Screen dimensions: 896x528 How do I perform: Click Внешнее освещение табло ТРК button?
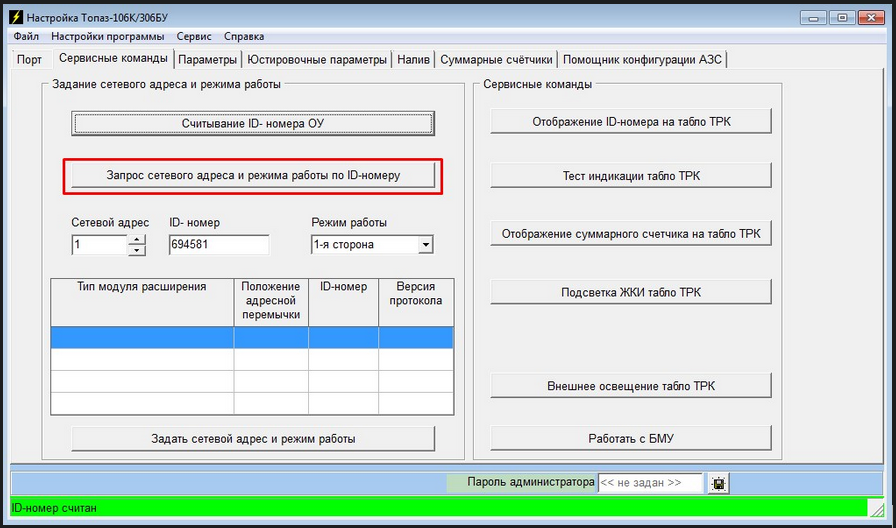pyautogui.click(x=631, y=386)
